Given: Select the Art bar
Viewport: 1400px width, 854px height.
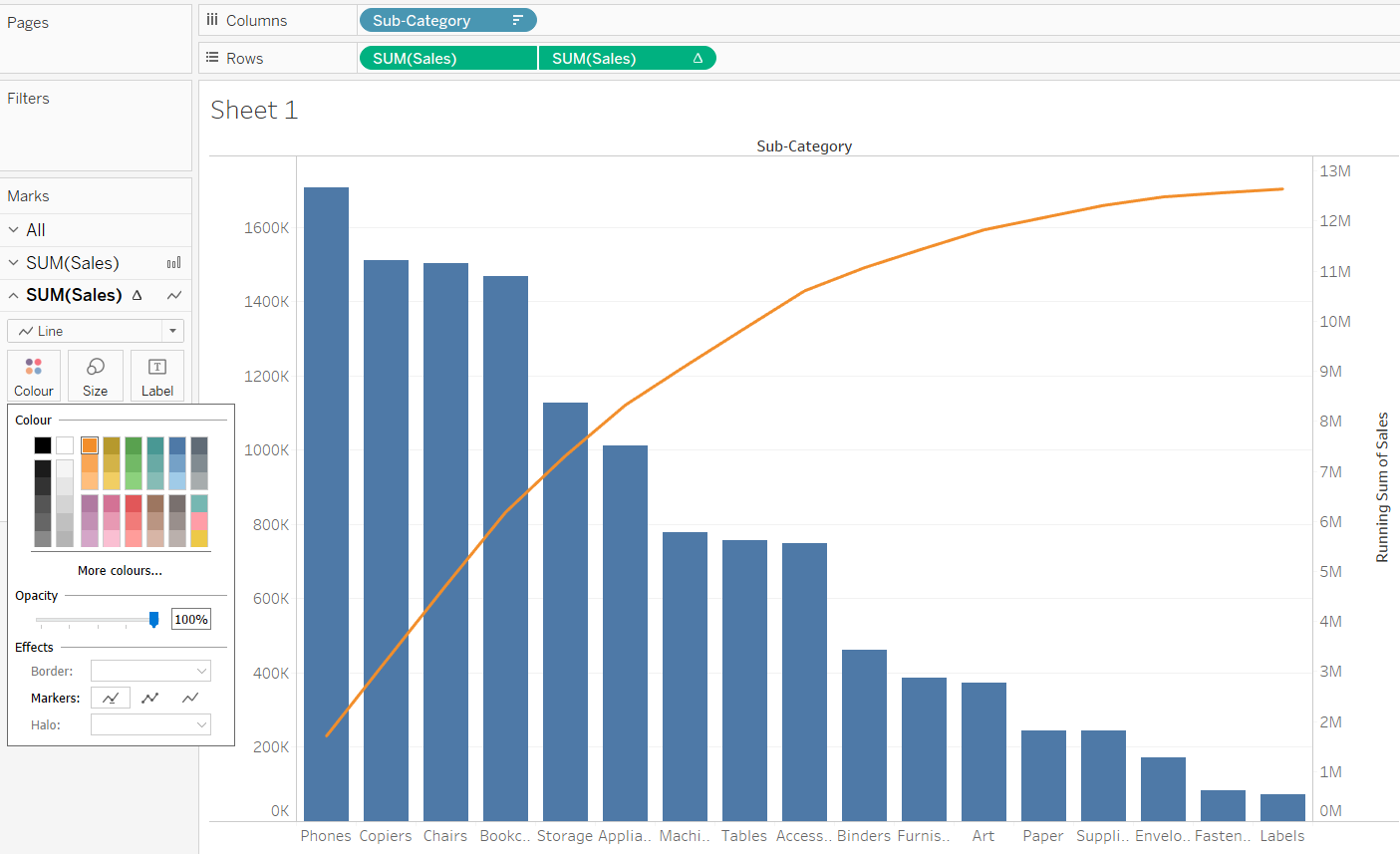Looking at the screenshot, I should (983, 751).
